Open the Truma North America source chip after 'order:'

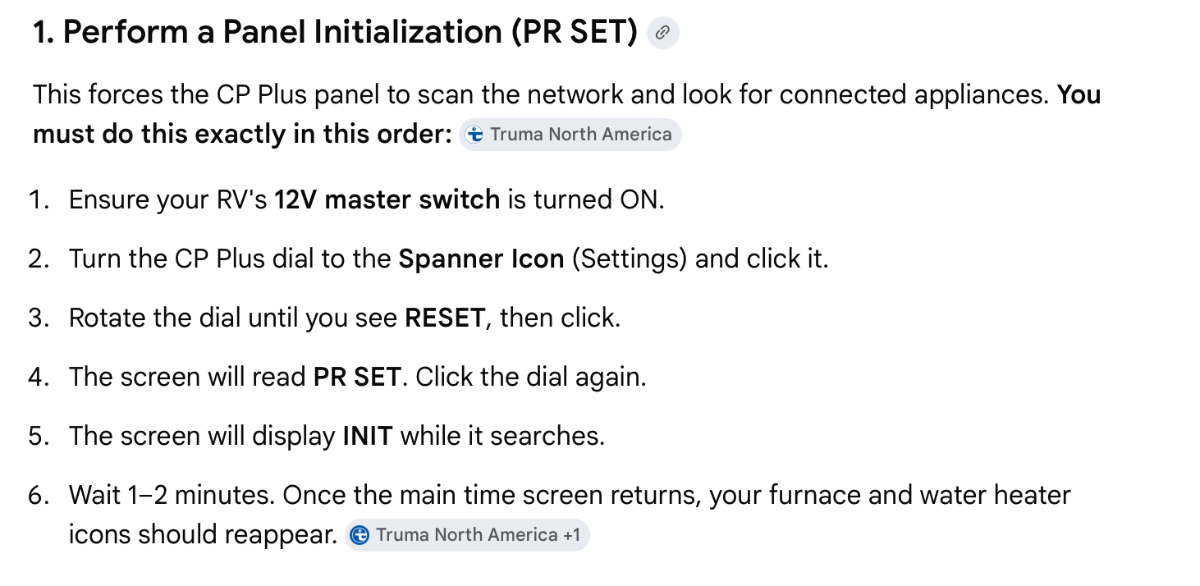tap(571, 135)
